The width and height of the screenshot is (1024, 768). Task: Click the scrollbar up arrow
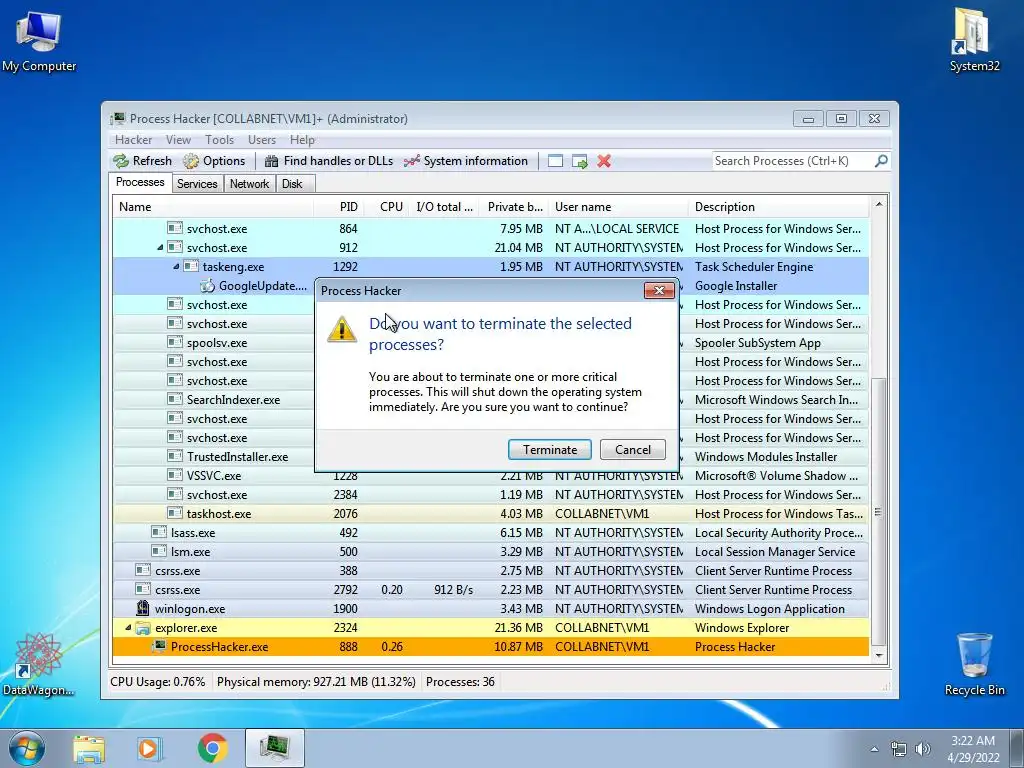(879, 204)
